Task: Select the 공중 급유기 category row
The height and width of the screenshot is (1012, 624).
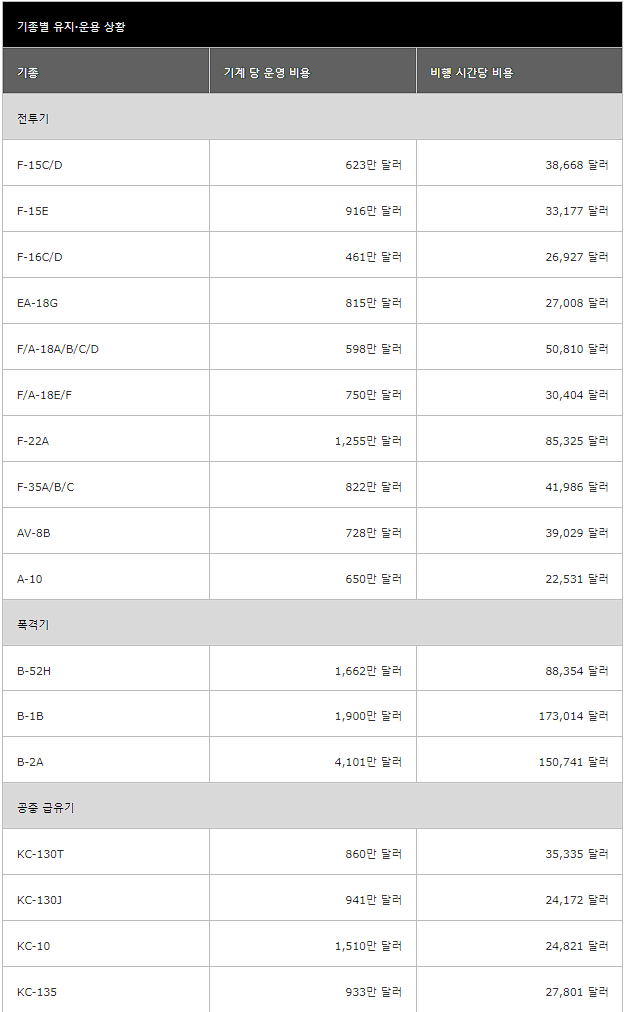Action: [46, 807]
